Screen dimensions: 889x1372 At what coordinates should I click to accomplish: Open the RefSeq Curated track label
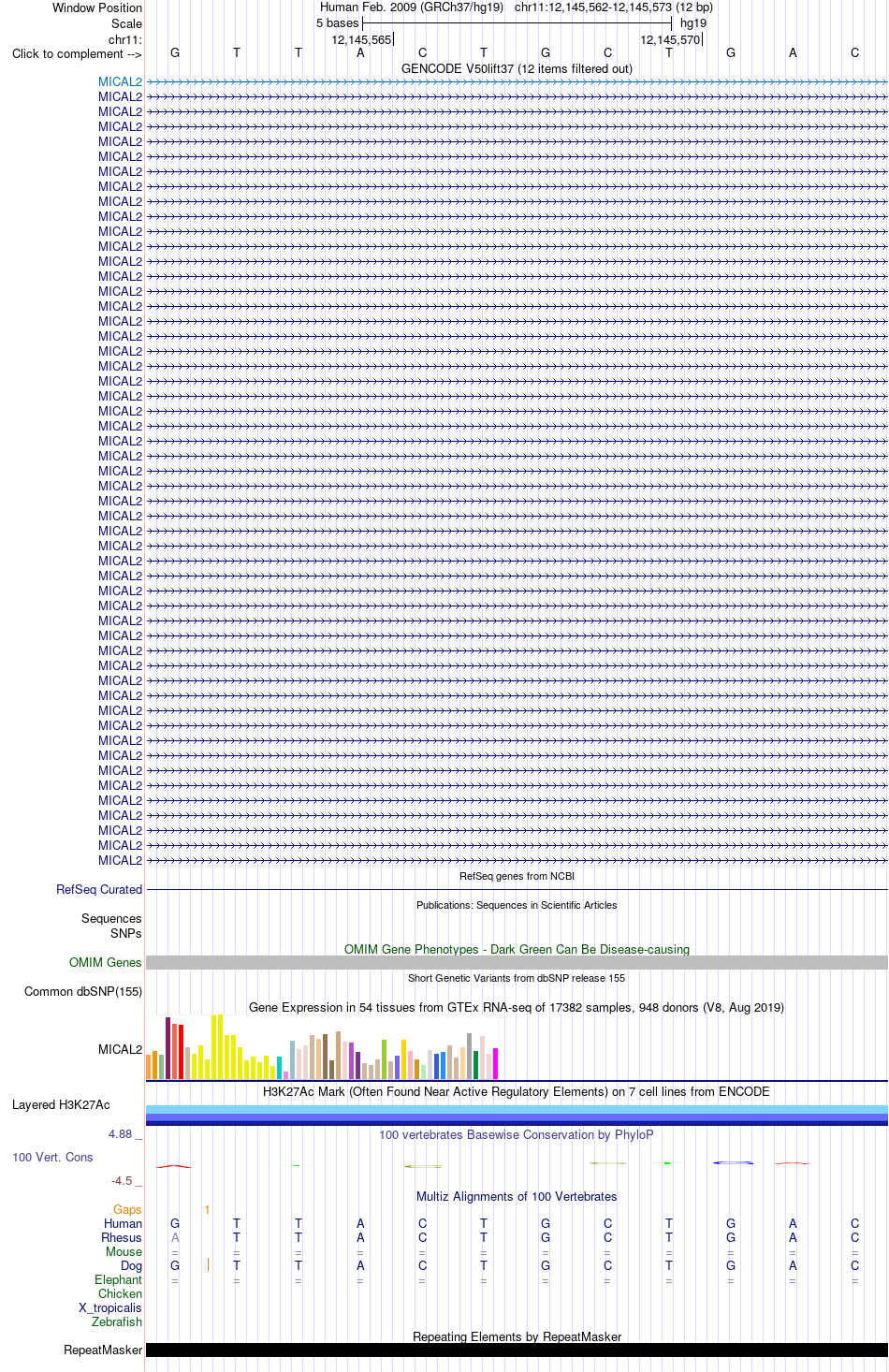(x=99, y=889)
